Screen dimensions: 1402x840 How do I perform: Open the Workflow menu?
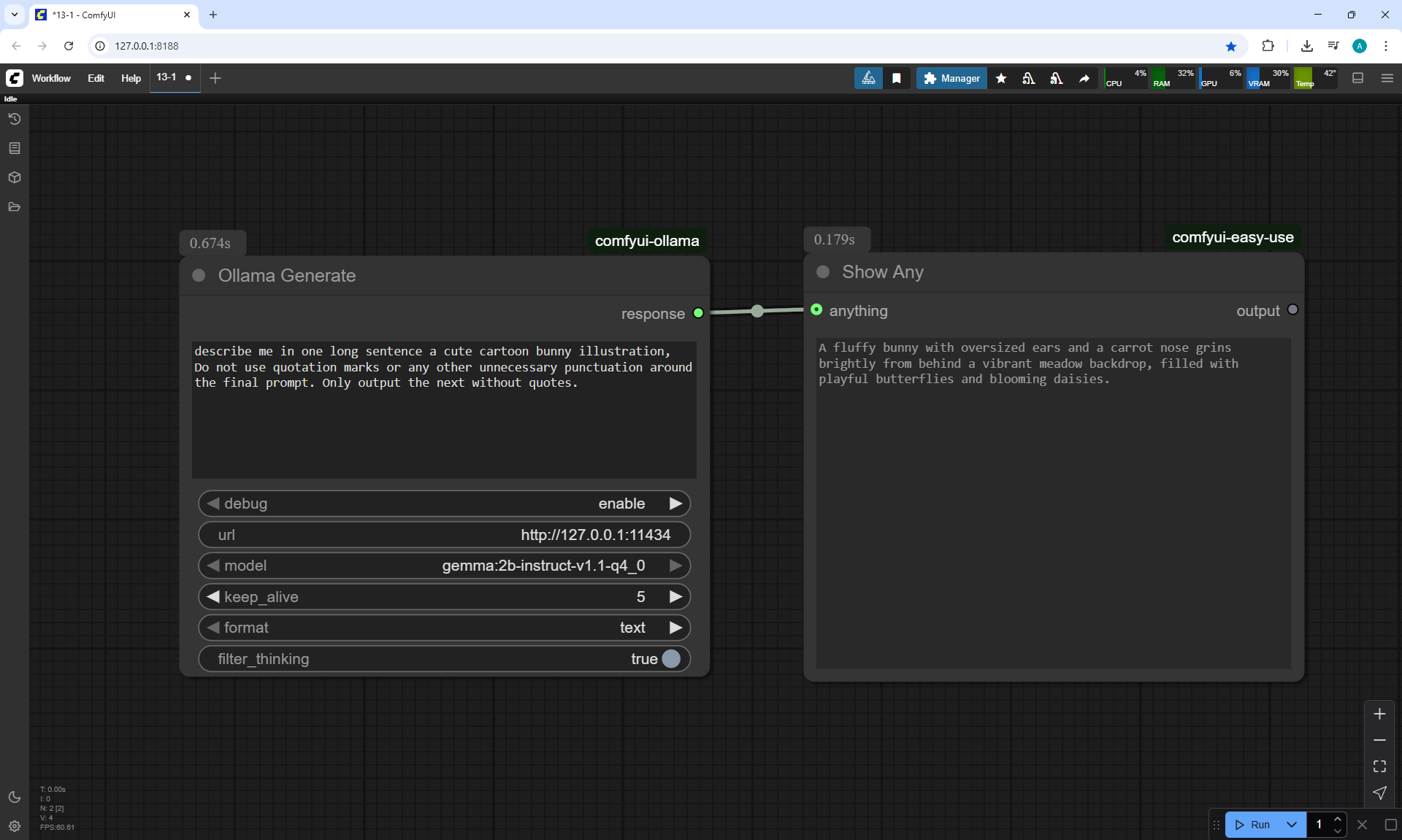(51, 78)
